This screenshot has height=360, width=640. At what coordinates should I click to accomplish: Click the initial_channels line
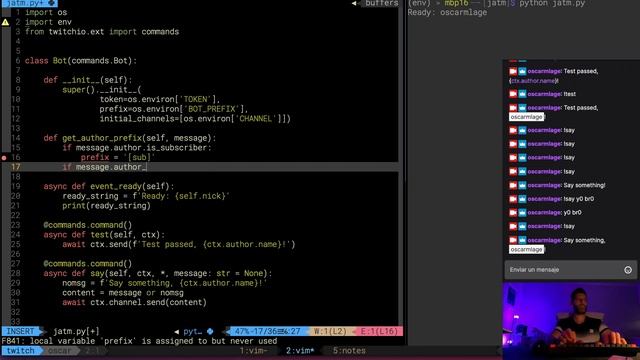pos(195,119)
